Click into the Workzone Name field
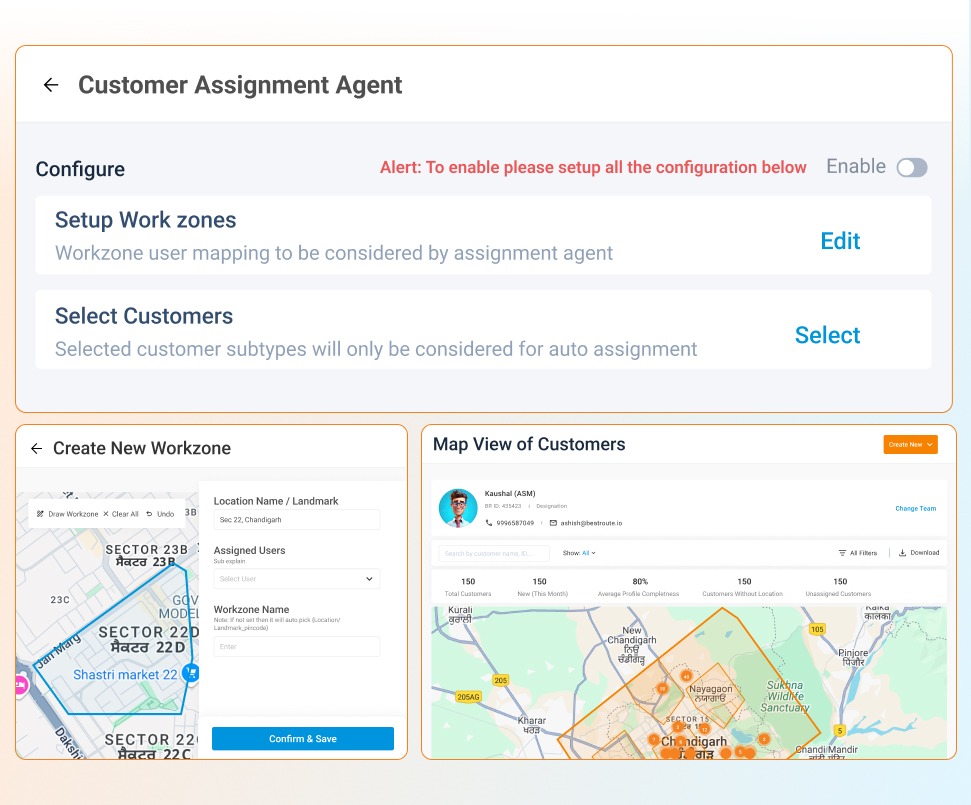Screen dimensions: 971x805 point(297,646)
